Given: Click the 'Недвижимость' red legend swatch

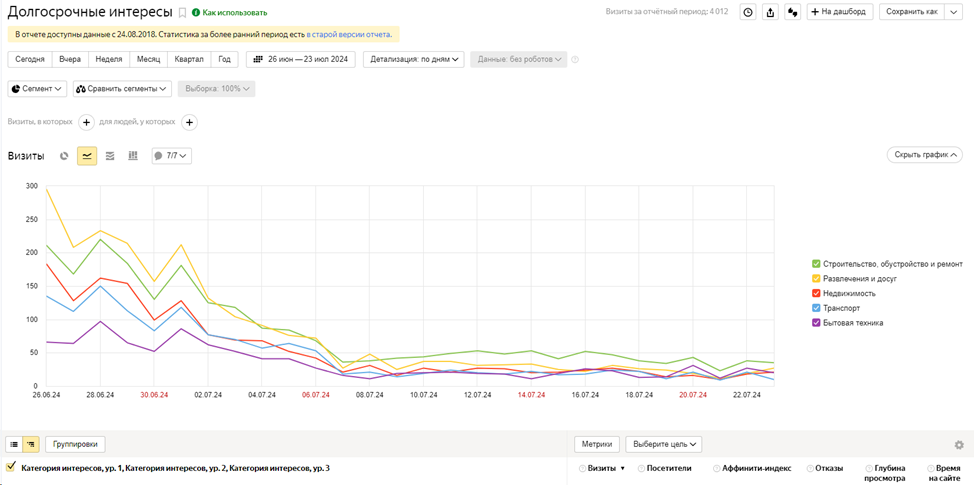Looking at the screenshot, I should point(817,293).
